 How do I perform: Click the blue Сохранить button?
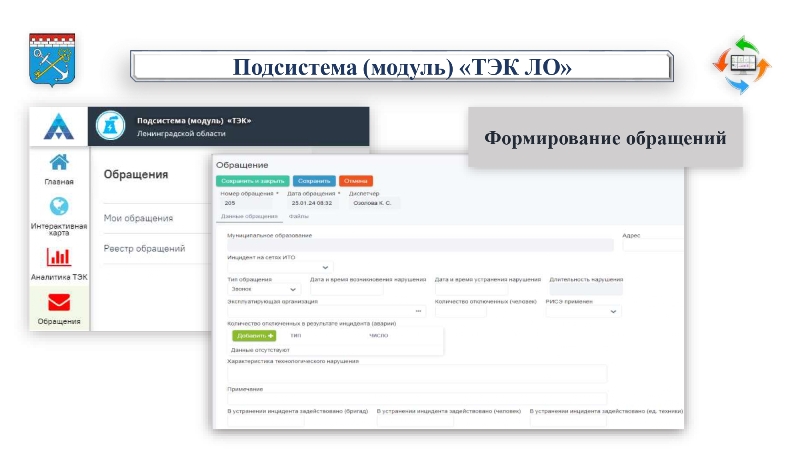(x=314, y=181)
